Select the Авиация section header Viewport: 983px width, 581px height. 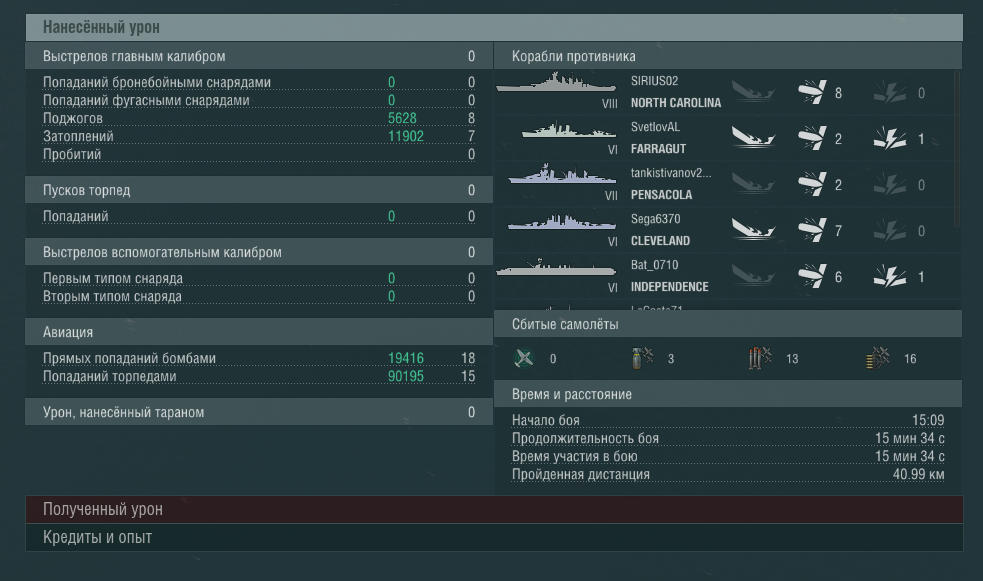click(x=258, y=332)
